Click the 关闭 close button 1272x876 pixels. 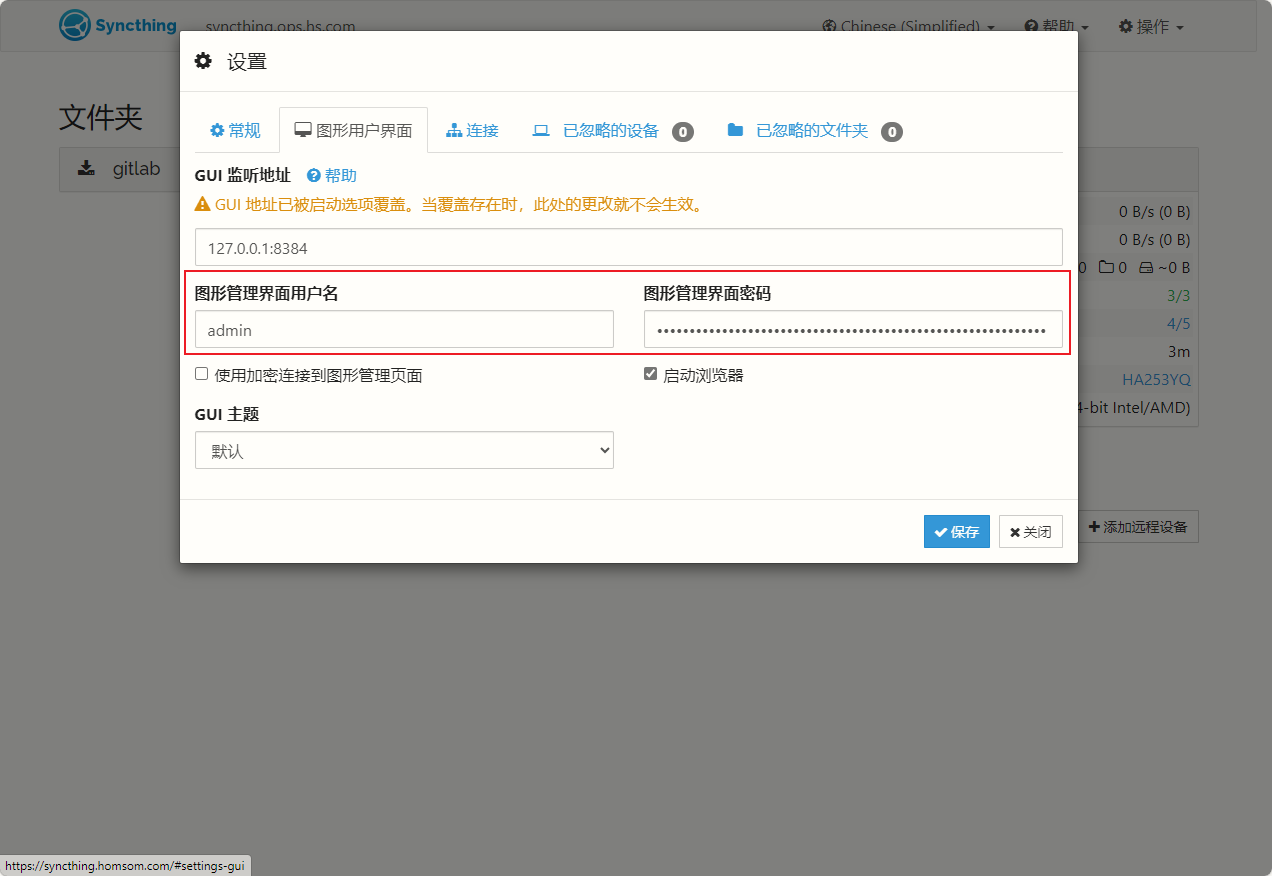tap(1030, 532)
